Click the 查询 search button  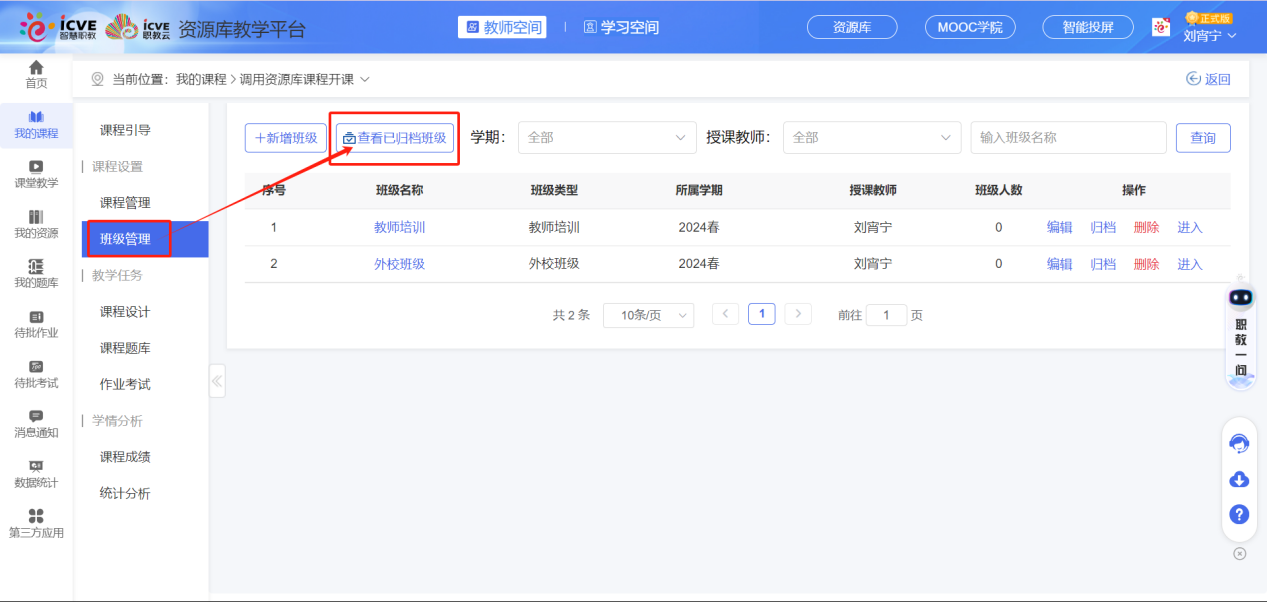(x=1203, y=137)
